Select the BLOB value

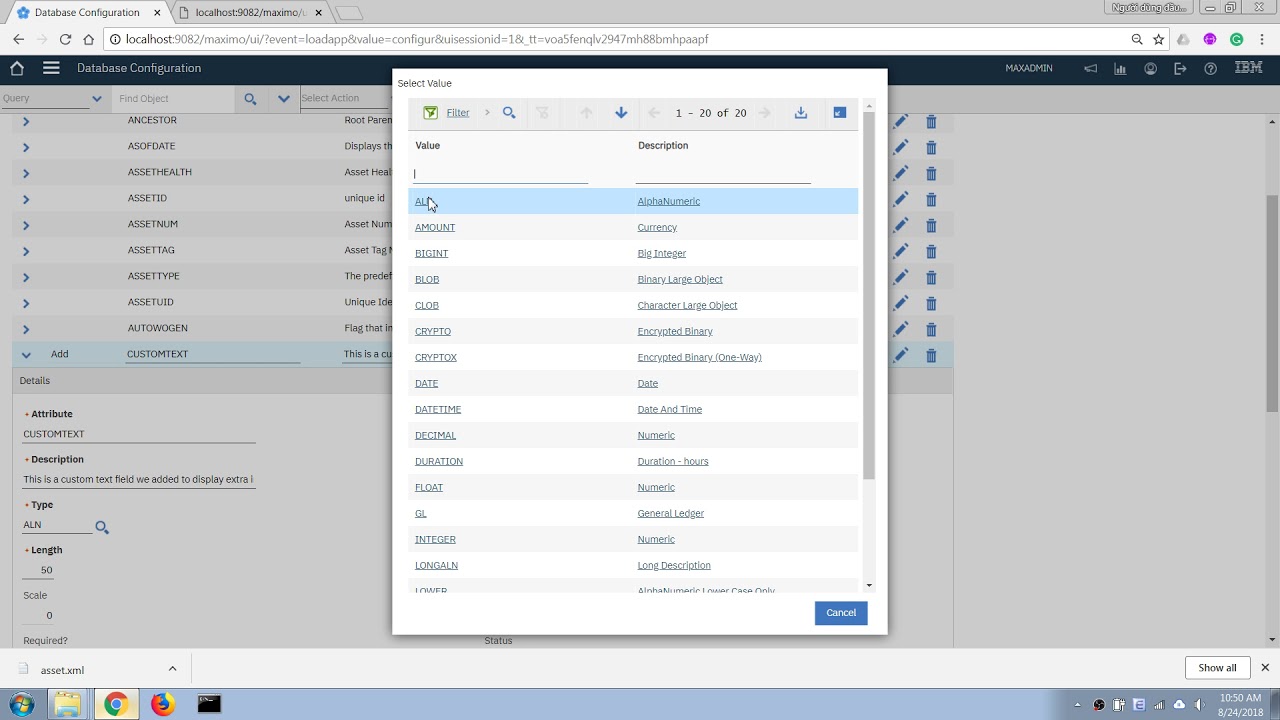[427, 279]
